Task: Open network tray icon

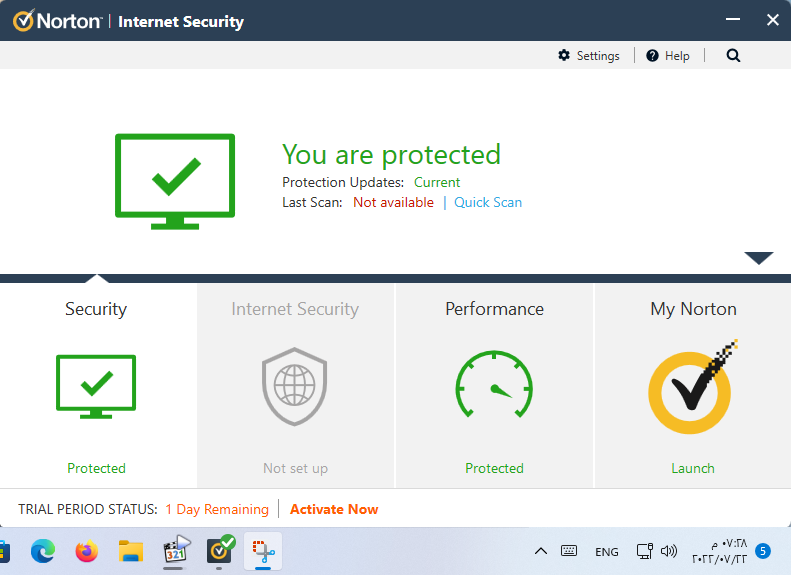Action: (645, 551)
